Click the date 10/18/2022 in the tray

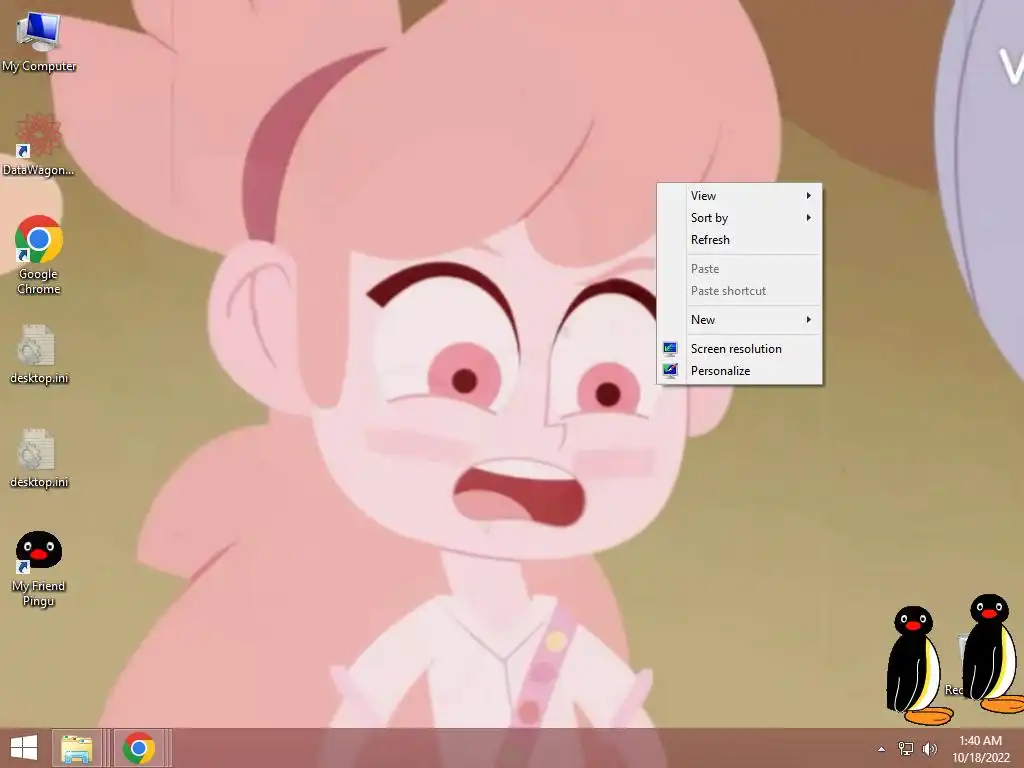[980, 758]
